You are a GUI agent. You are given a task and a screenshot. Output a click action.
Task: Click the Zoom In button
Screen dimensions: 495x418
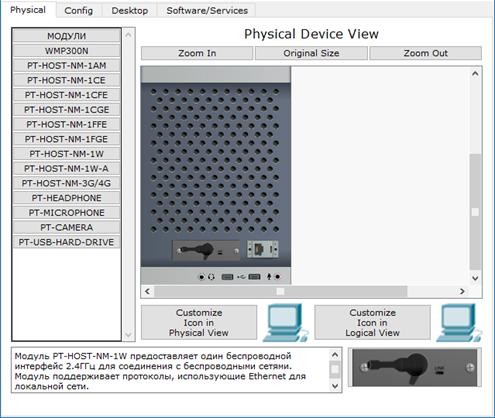[x=197, y=53]
